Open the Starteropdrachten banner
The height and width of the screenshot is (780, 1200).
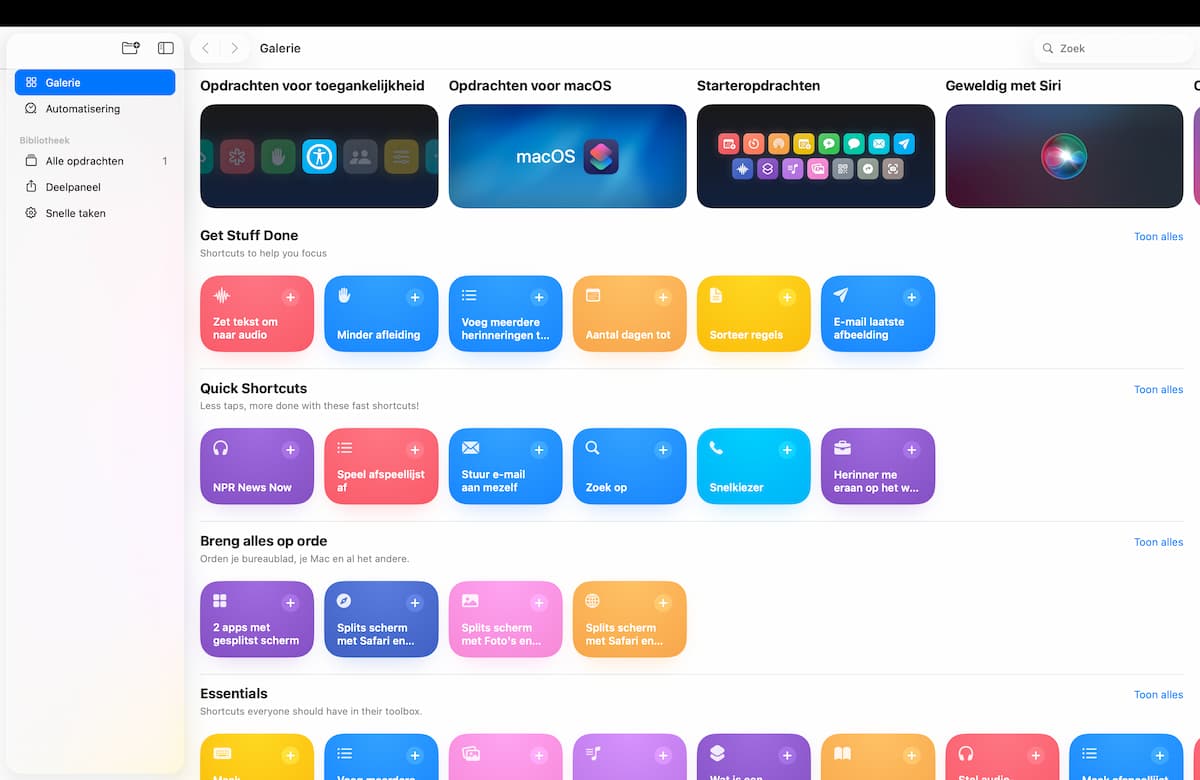[x=816, y=156]
